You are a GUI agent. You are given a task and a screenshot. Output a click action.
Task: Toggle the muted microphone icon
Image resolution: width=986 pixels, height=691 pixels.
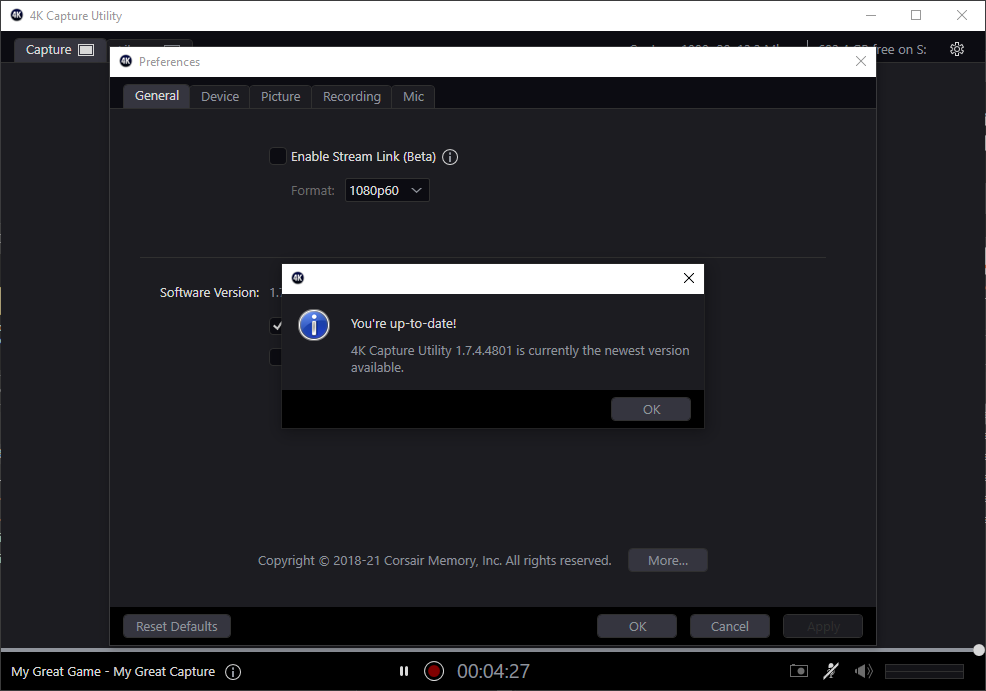[831, 671]
